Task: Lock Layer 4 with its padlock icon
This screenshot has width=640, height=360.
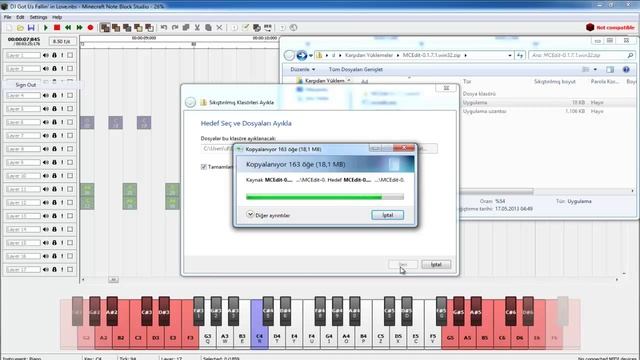Action: [54, 96]
